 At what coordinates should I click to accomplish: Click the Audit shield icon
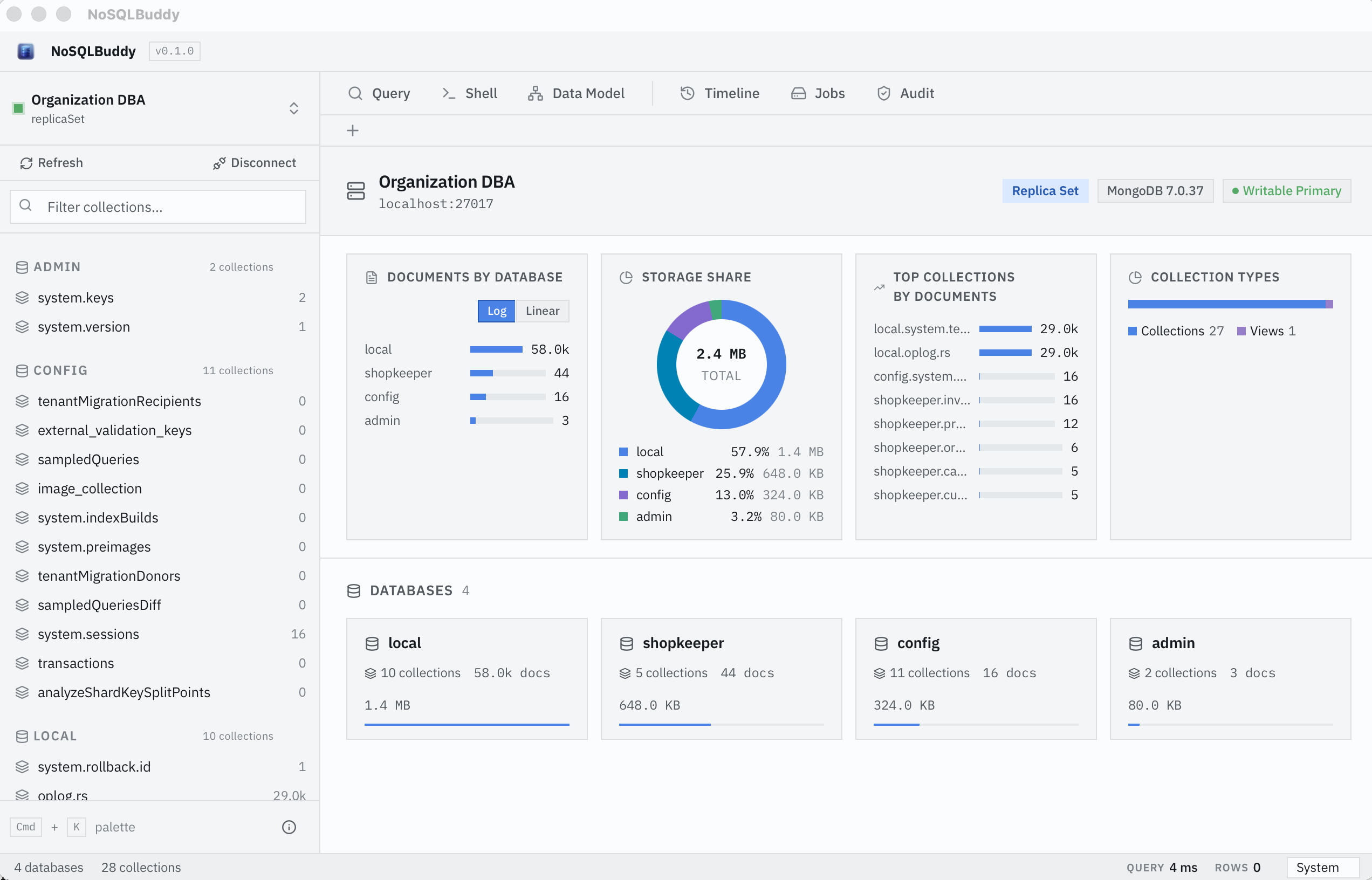point(883,93)
